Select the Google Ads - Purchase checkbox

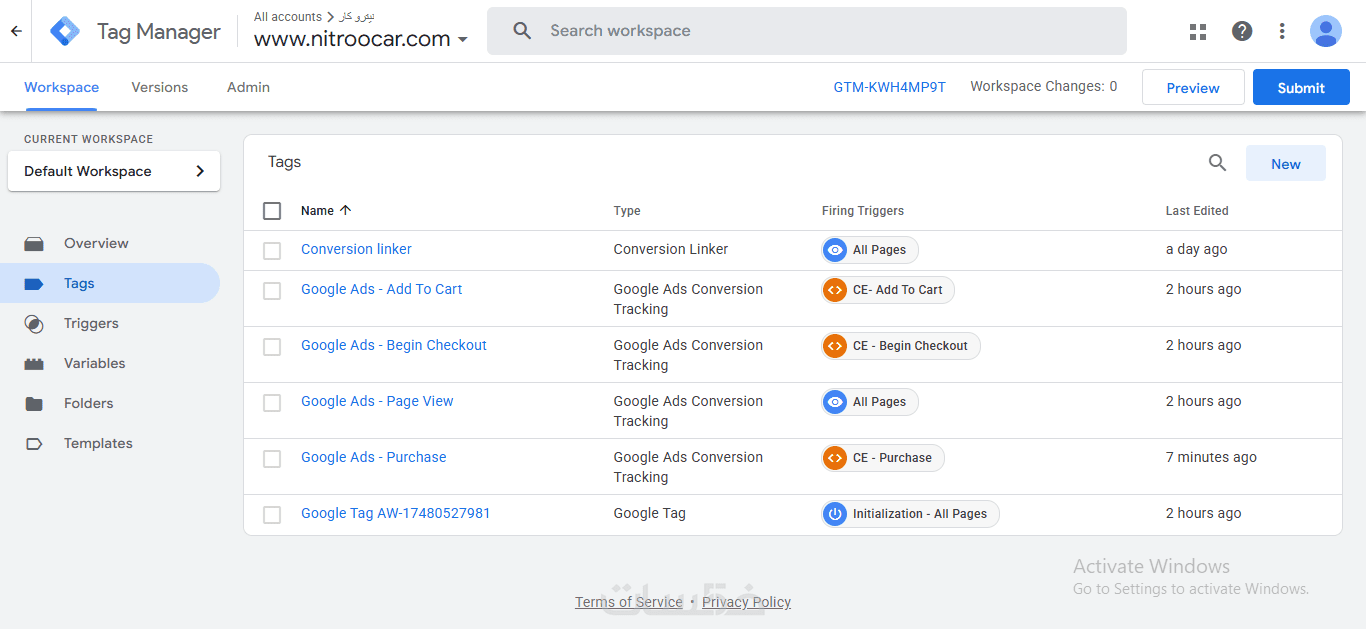pyautogui.click(x=272, y=458)
